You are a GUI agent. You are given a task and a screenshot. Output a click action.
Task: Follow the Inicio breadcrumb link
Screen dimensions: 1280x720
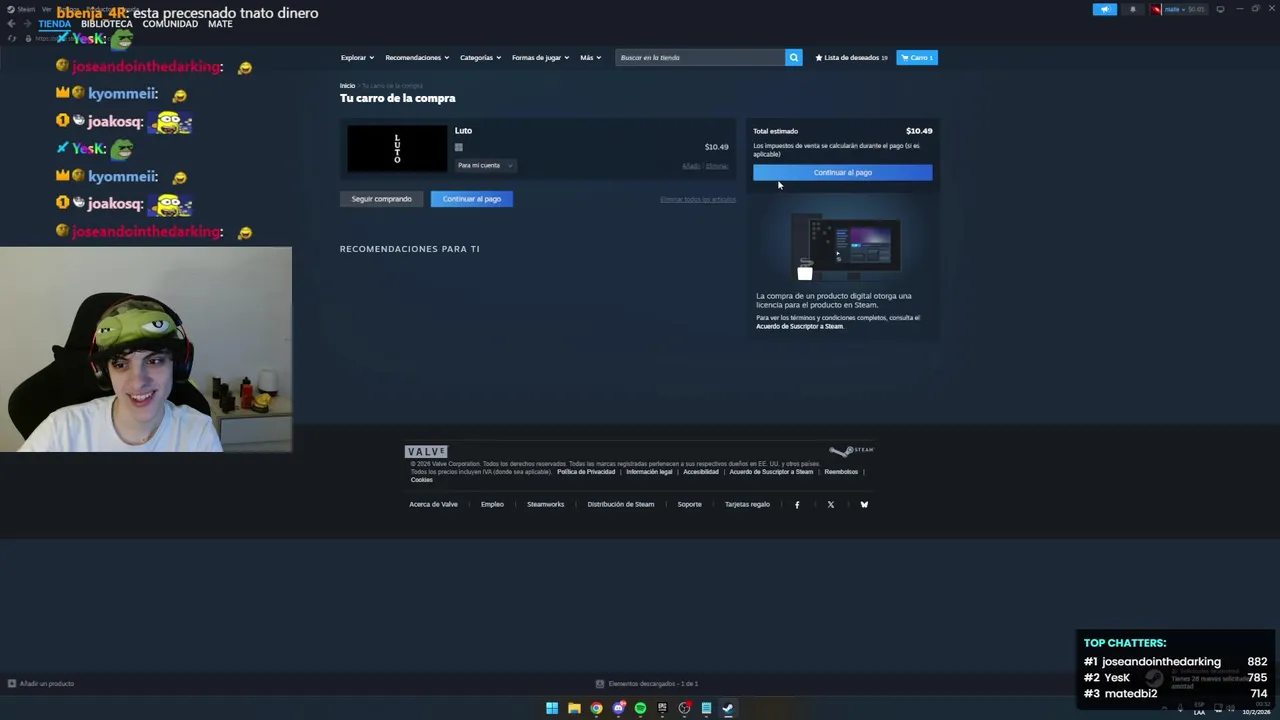(347, 86)
